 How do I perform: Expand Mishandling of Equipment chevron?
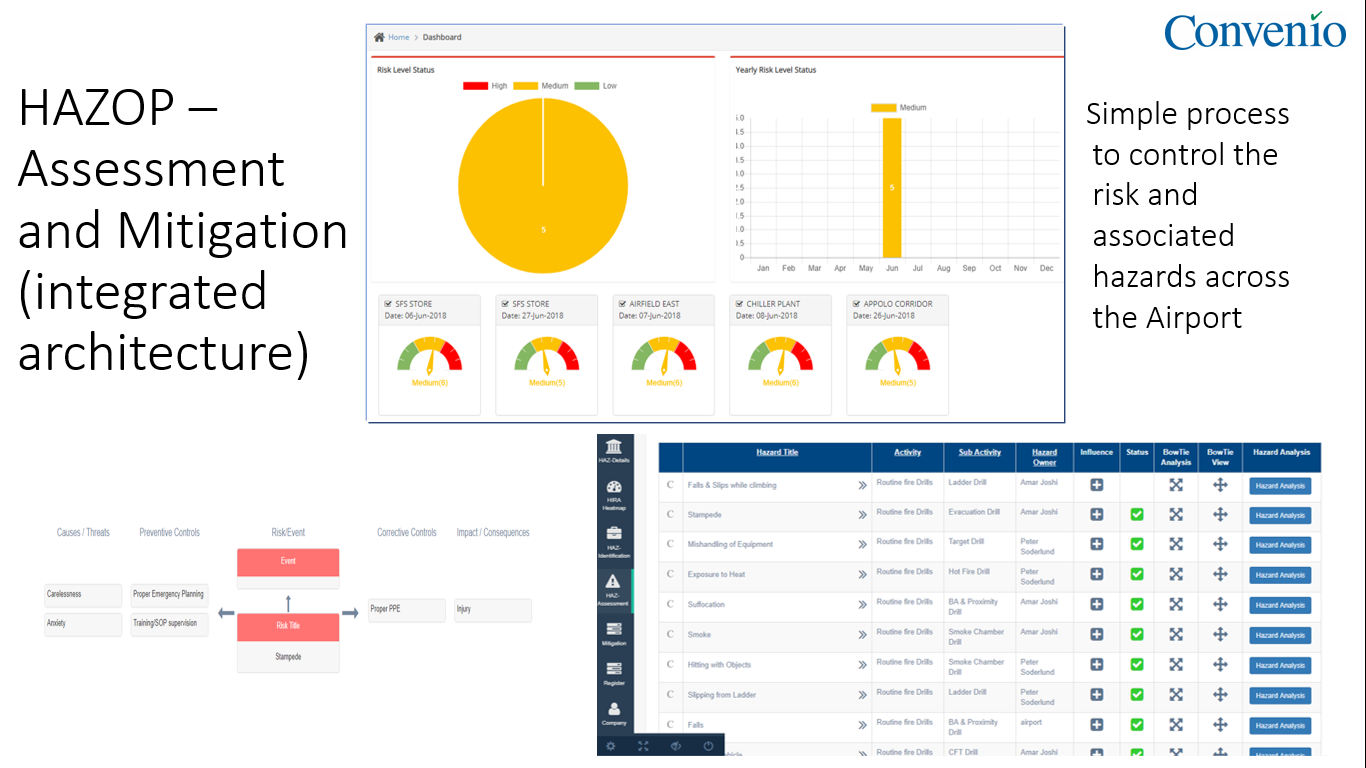point(862,545)
